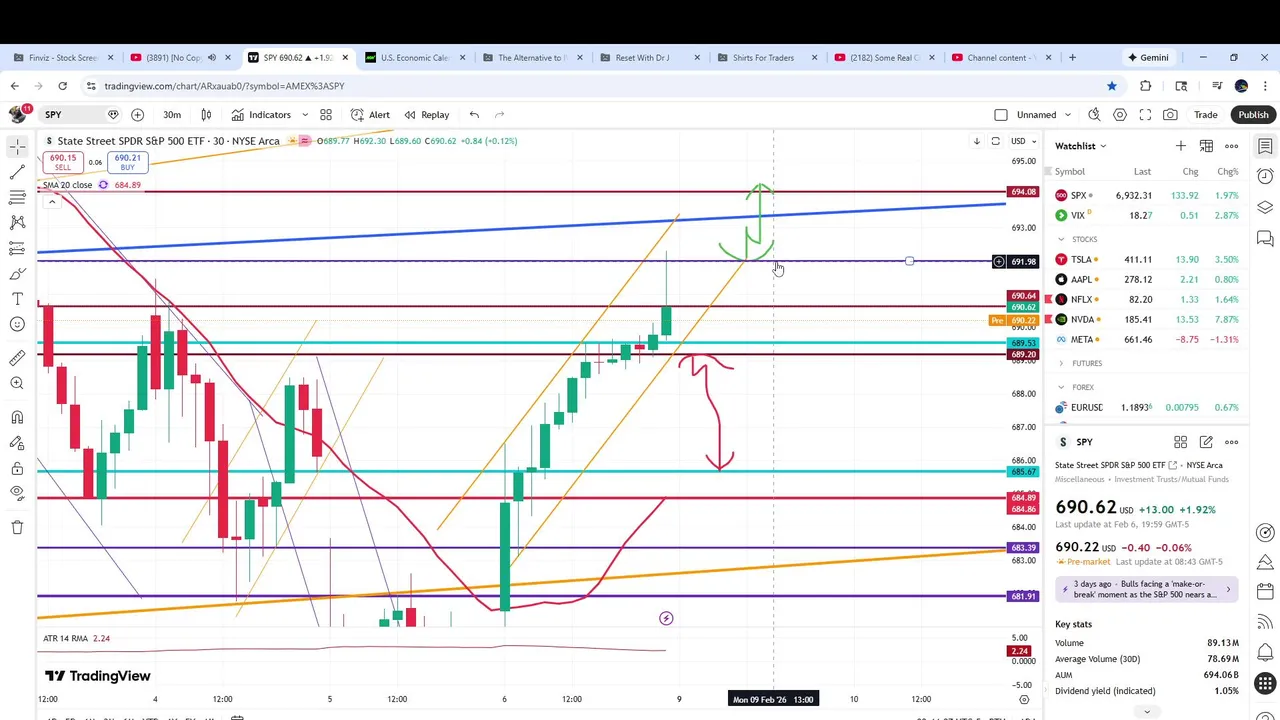
Task: Click the Trade button
Action: click(x=1206, y=115)
